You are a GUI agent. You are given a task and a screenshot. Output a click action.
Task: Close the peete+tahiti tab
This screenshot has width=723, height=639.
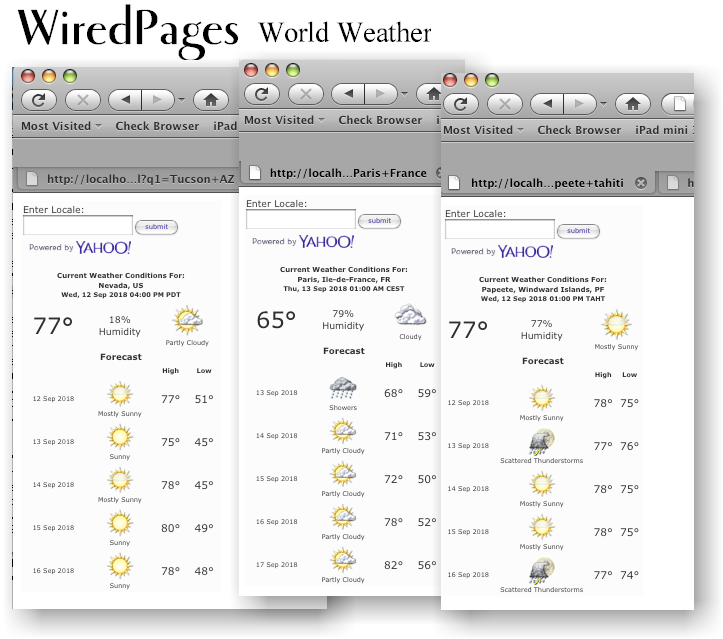[641, 183]
